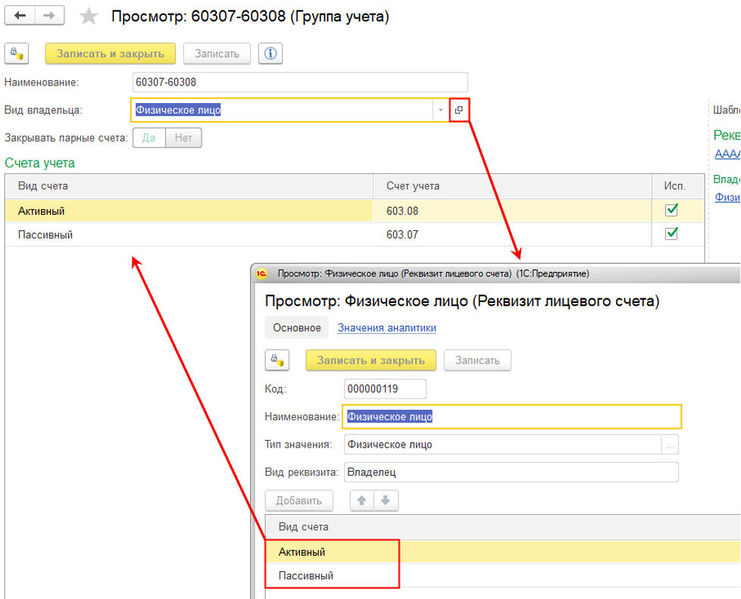Switch to the Основное tab
741x599 pixels.
(297, 328)
